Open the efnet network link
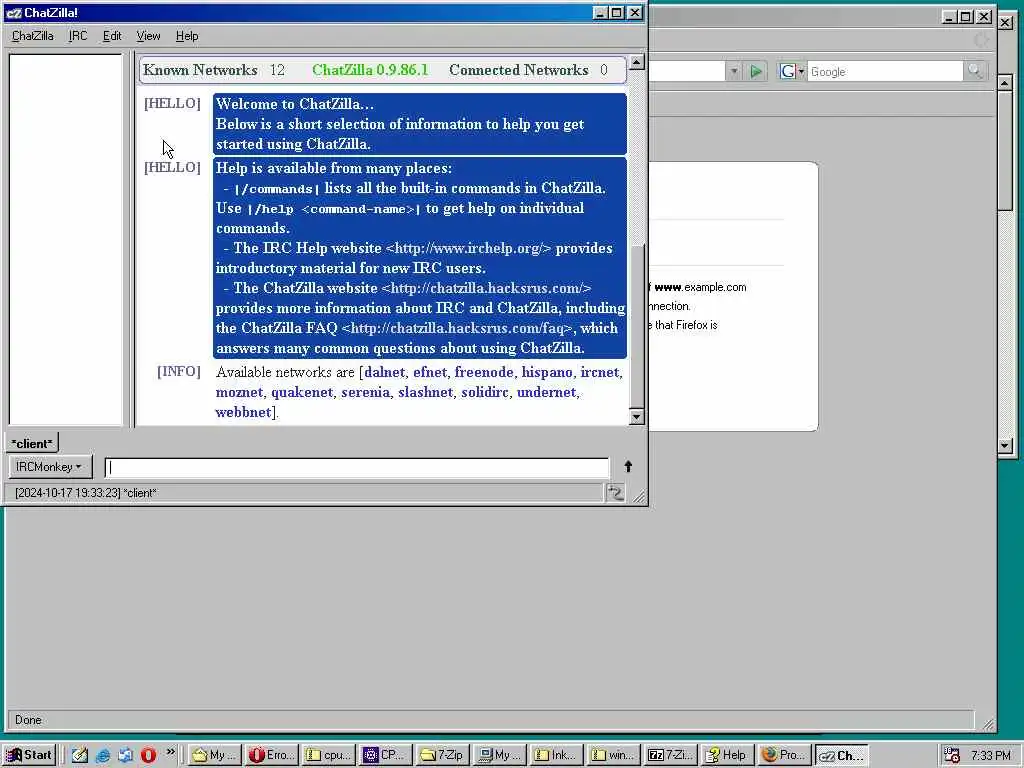 tap(430, 372)
